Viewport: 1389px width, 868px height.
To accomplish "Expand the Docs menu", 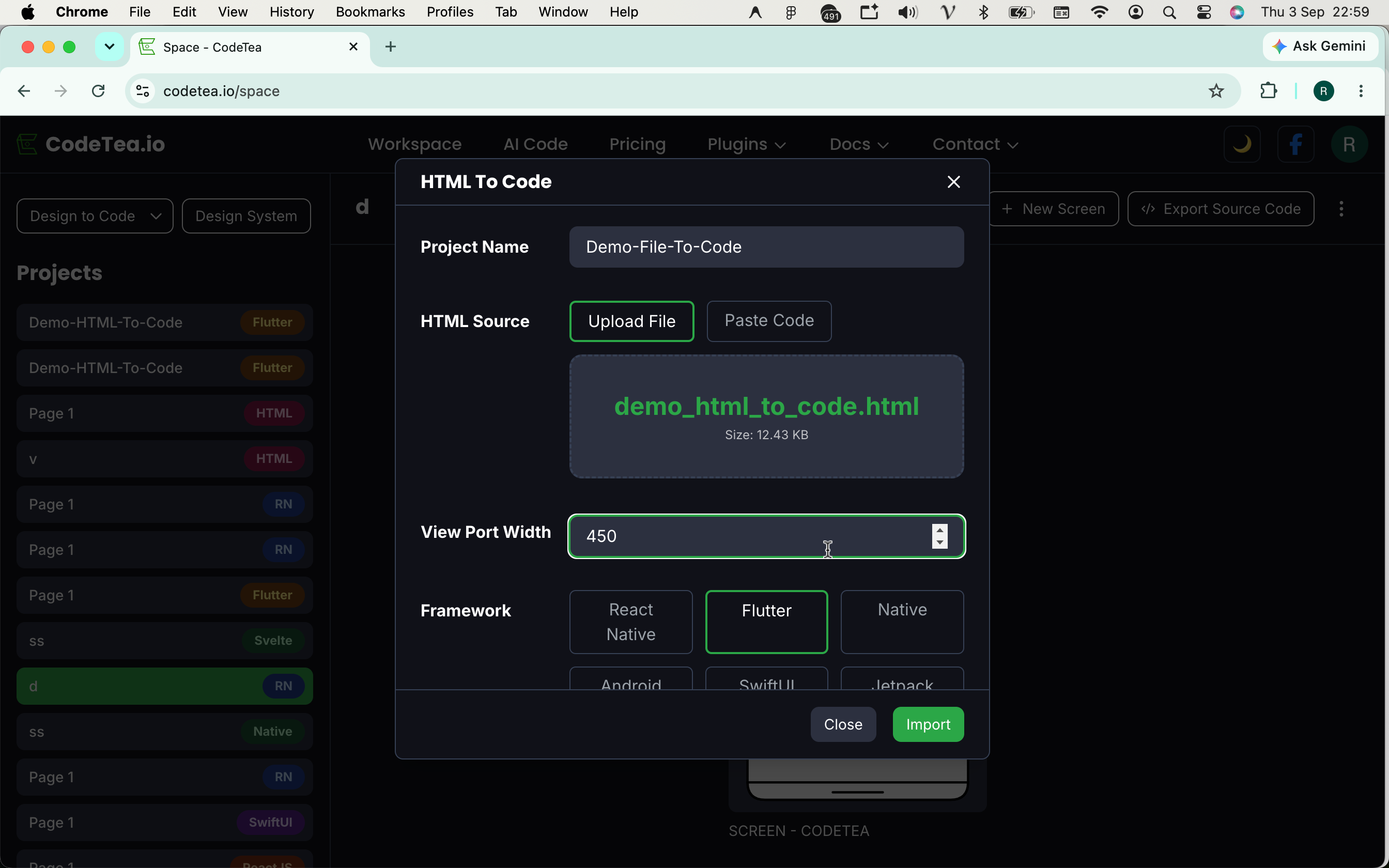I will 859,144.
